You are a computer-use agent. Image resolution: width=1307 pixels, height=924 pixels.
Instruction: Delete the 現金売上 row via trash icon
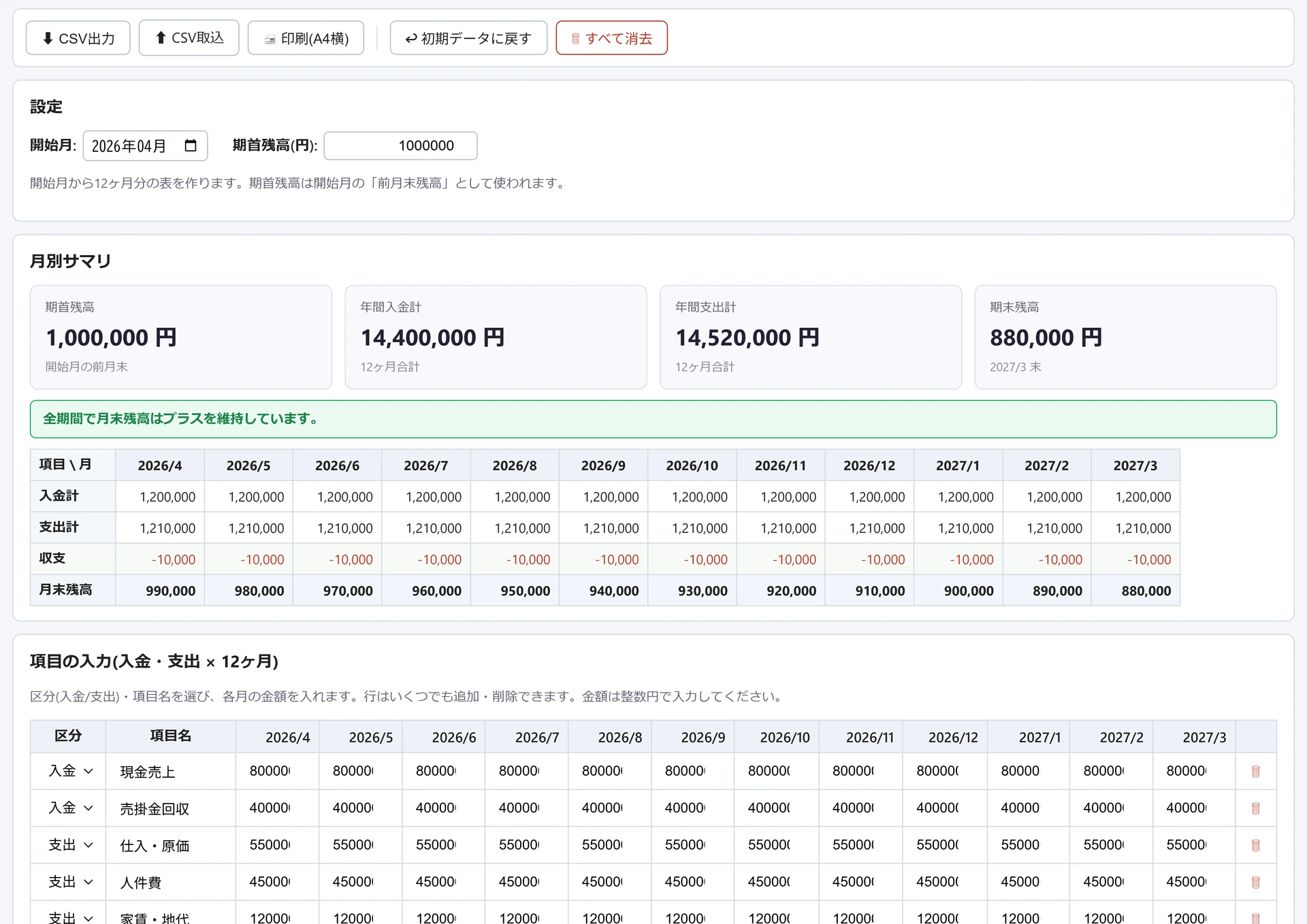1256,772
